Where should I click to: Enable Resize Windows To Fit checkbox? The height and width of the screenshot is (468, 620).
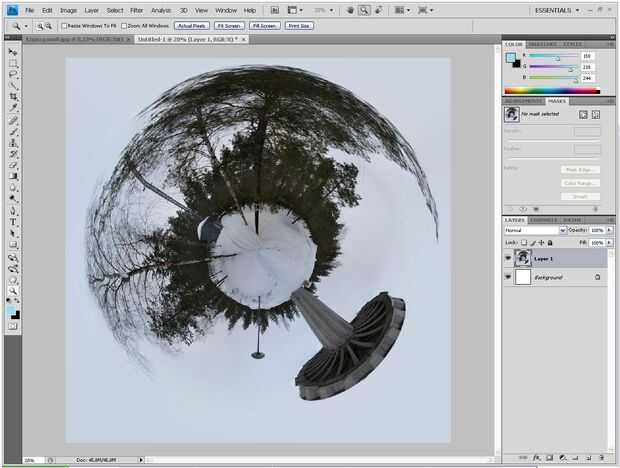[65, 25]
